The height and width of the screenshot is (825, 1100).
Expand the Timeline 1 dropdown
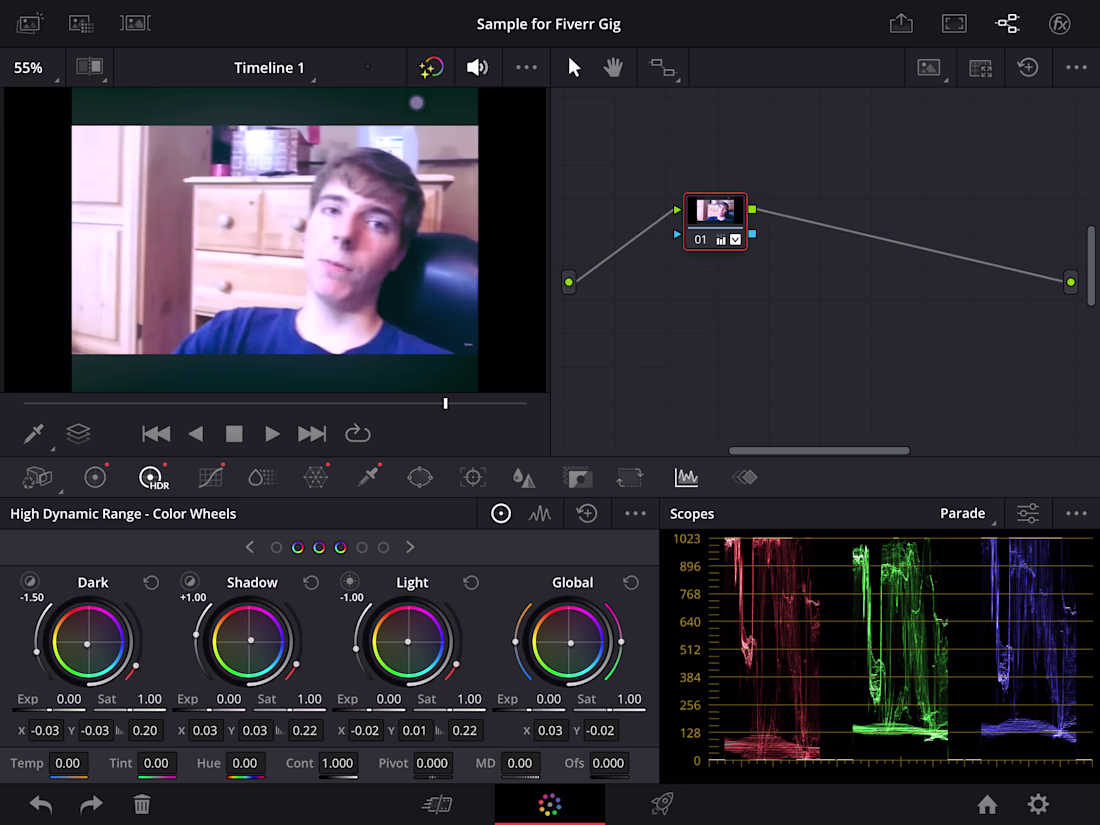pos(270,68)
